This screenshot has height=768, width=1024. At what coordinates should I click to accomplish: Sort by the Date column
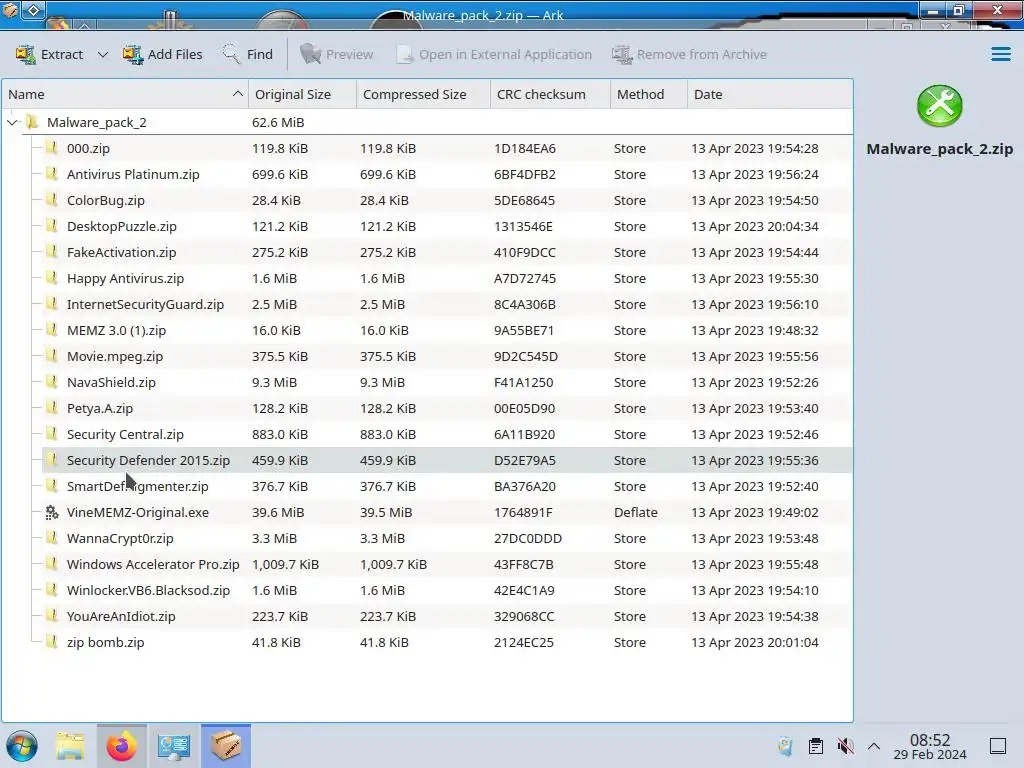[x=770, y=94]
